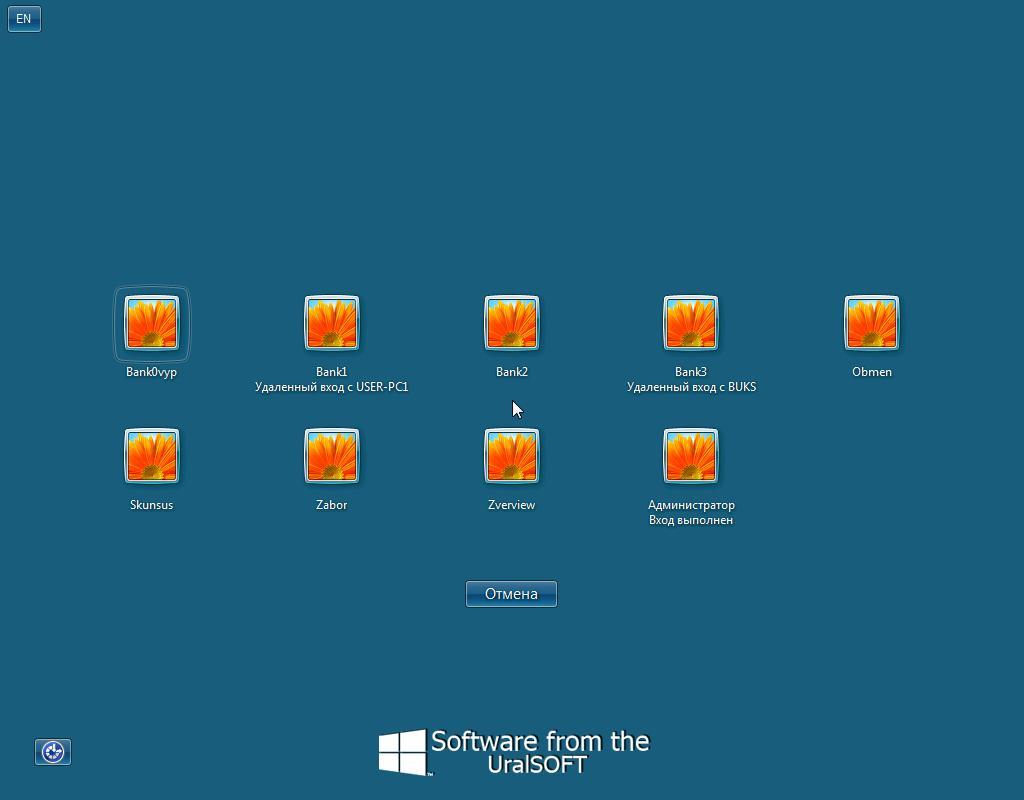Click the Bank2 account flower icon
The image size is (1024, 800).
pos(511,323)
